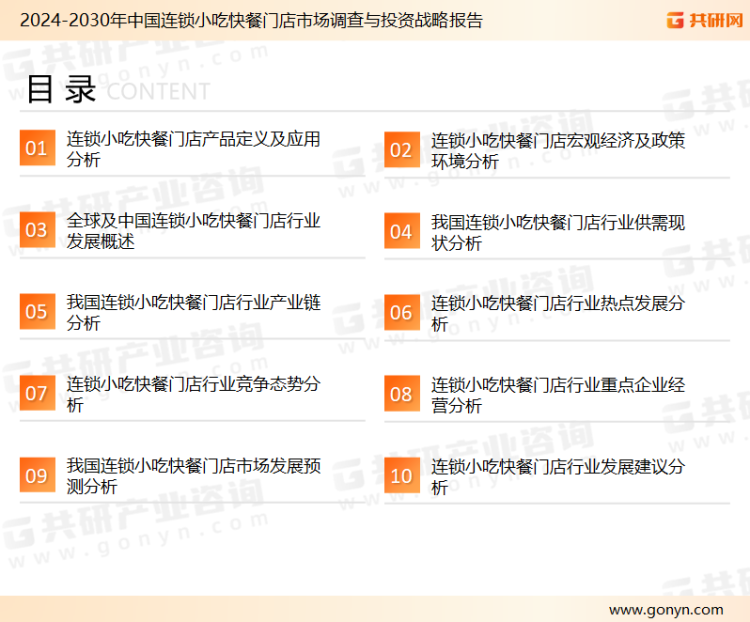
Task: Open chapter 我国连锁小吃快餐门店行业产业链分析
Action: [x=193, y=312]
